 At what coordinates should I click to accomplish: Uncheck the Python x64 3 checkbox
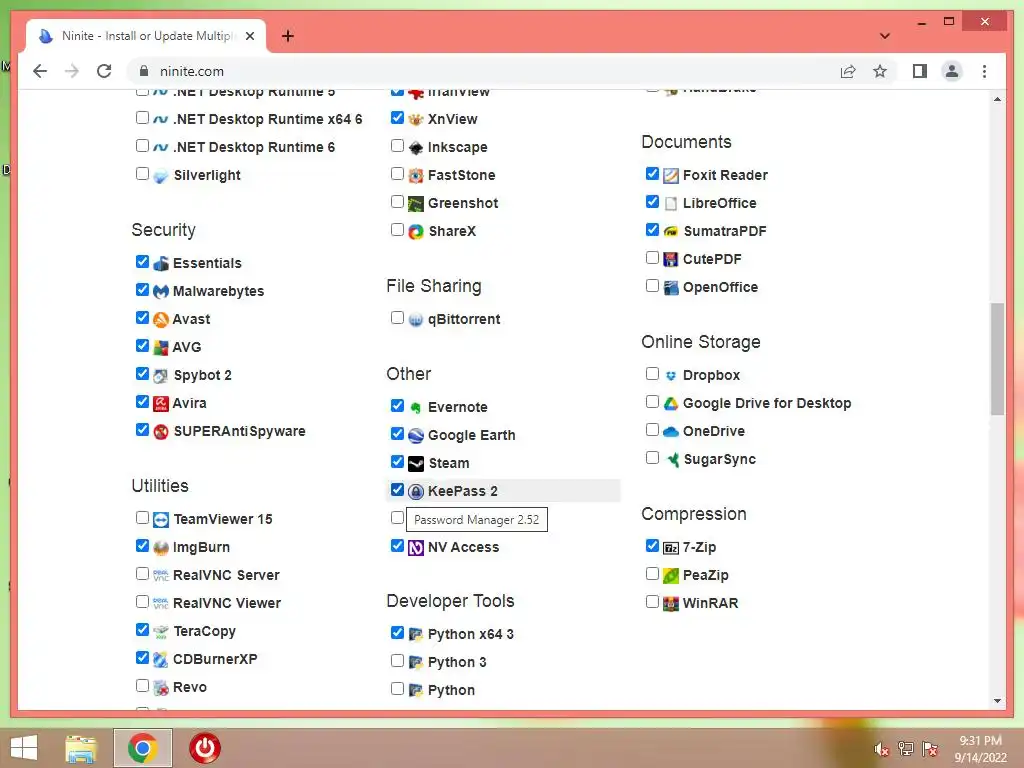397,633
